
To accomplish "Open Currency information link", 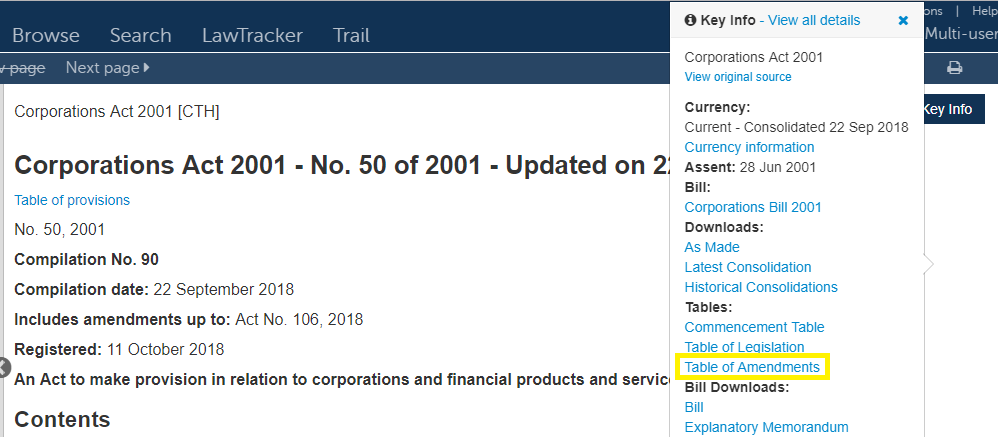I will click(x=749, y=147).
